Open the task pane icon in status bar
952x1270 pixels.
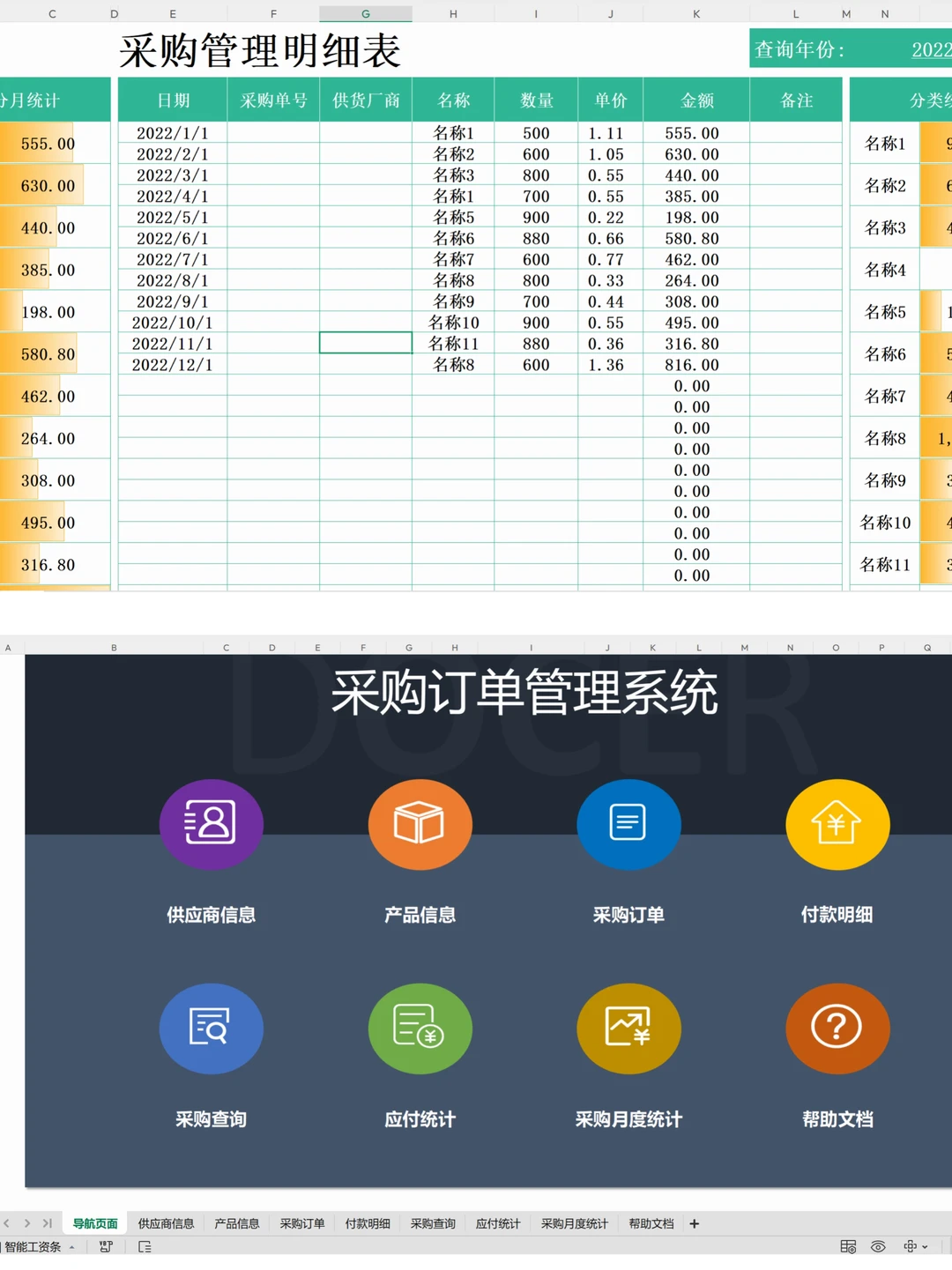tap(144, 1246)
